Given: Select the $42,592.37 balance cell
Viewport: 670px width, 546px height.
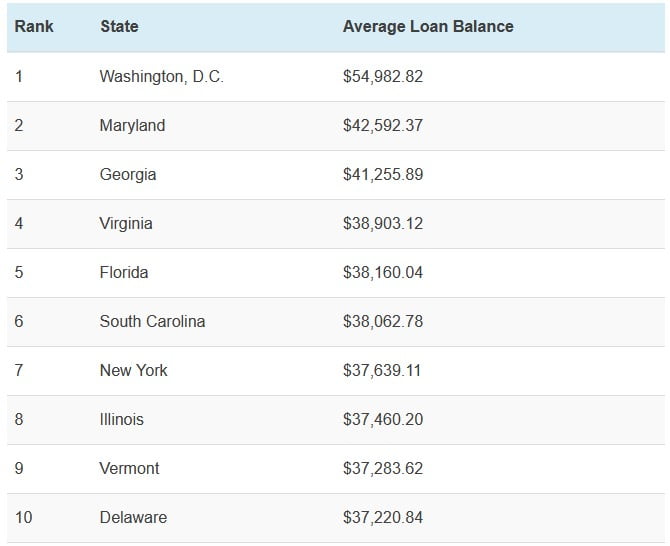Looking at the screenshot, I should 383,125.
